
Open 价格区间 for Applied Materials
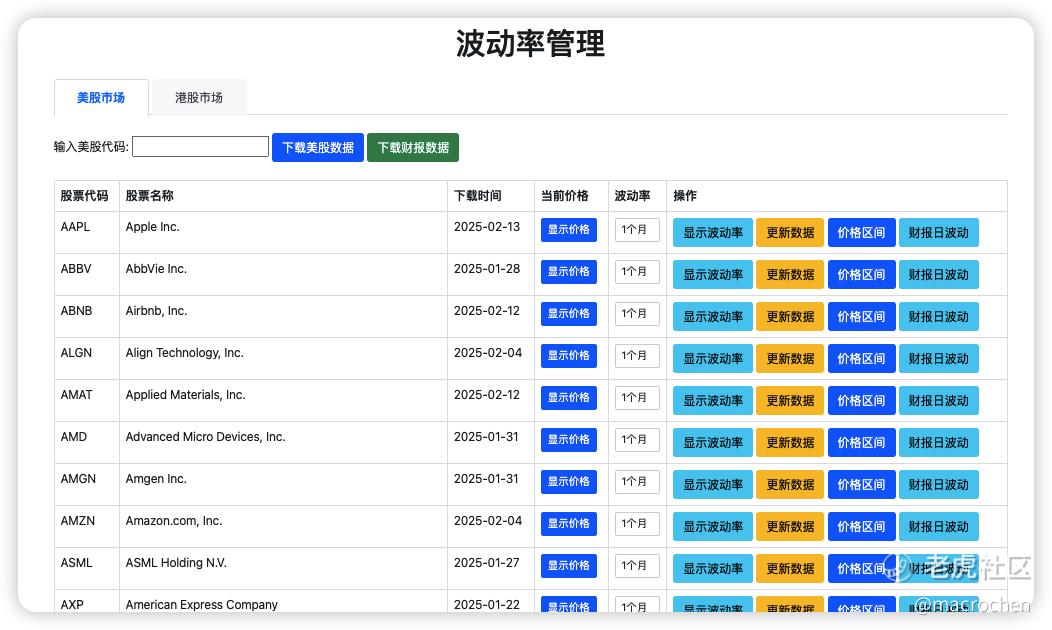861,401
